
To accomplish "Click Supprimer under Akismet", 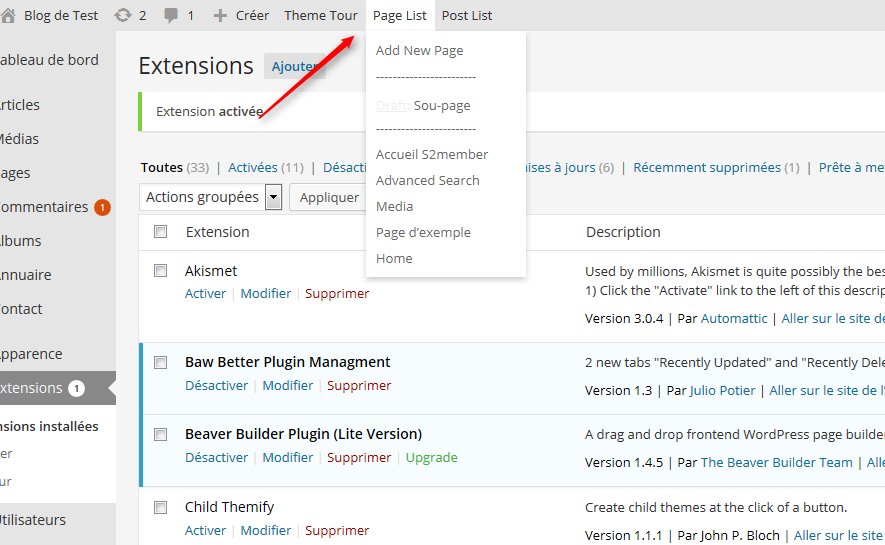I will click(x=337, y=293).
